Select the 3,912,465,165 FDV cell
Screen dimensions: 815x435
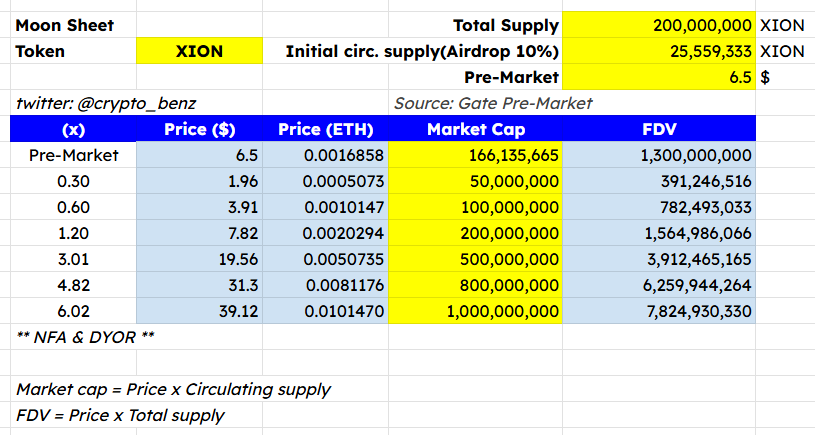(659, 259)
